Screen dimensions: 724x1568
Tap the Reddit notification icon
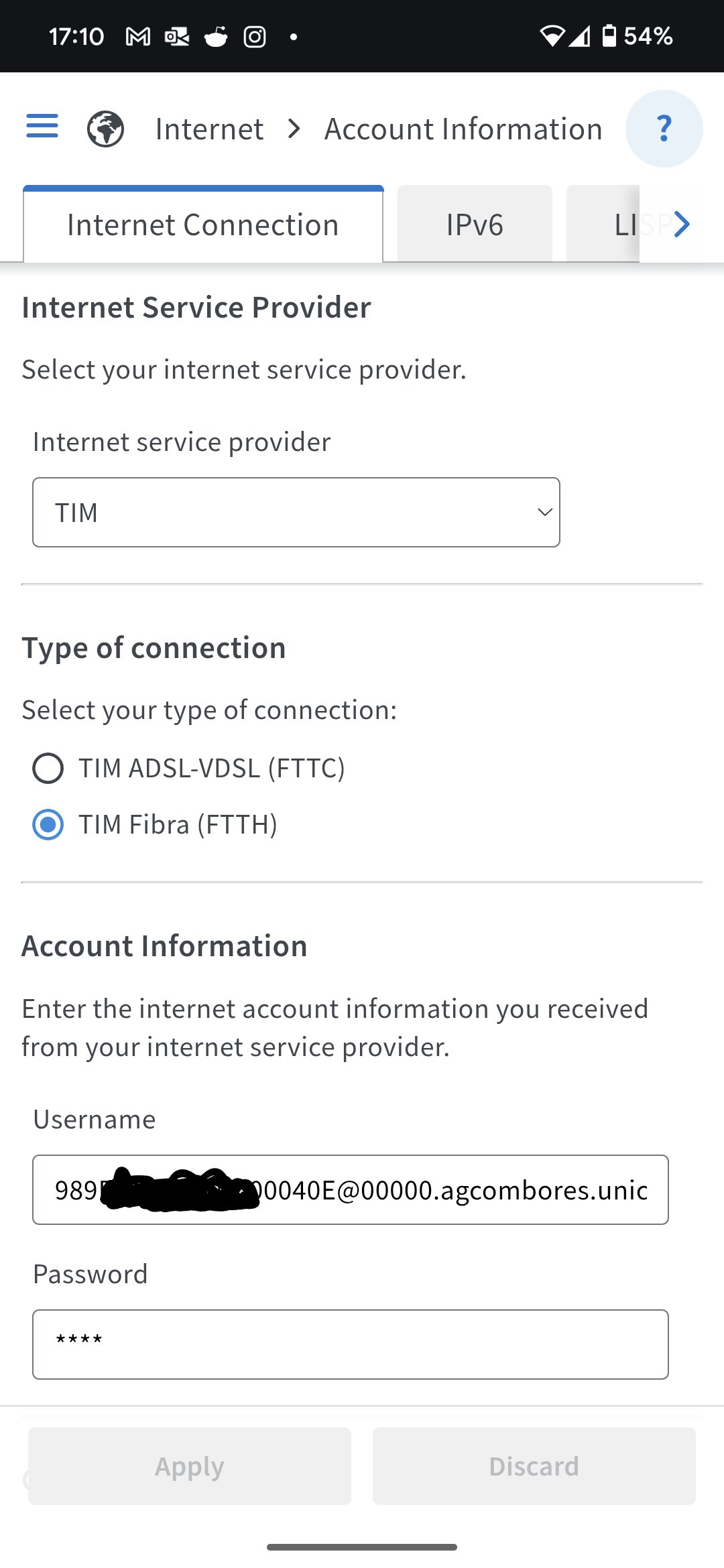coord(216,36)
